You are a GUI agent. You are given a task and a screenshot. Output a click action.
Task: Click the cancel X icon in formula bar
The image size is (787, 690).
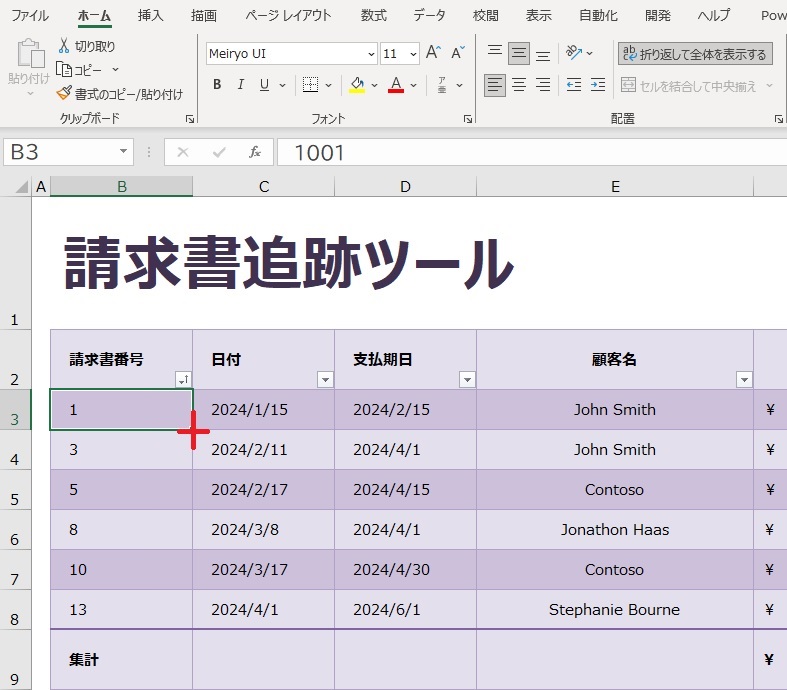[183, 152]
